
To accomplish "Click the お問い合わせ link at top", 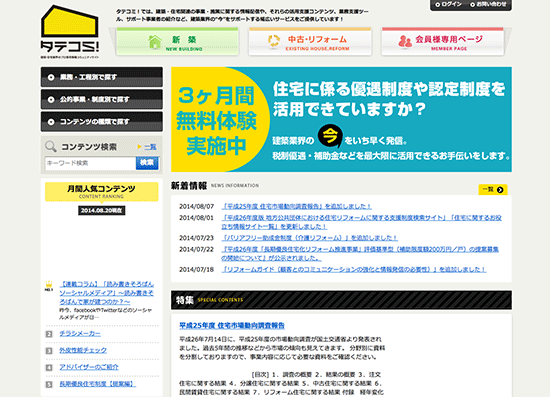I will tap(488, 4).
